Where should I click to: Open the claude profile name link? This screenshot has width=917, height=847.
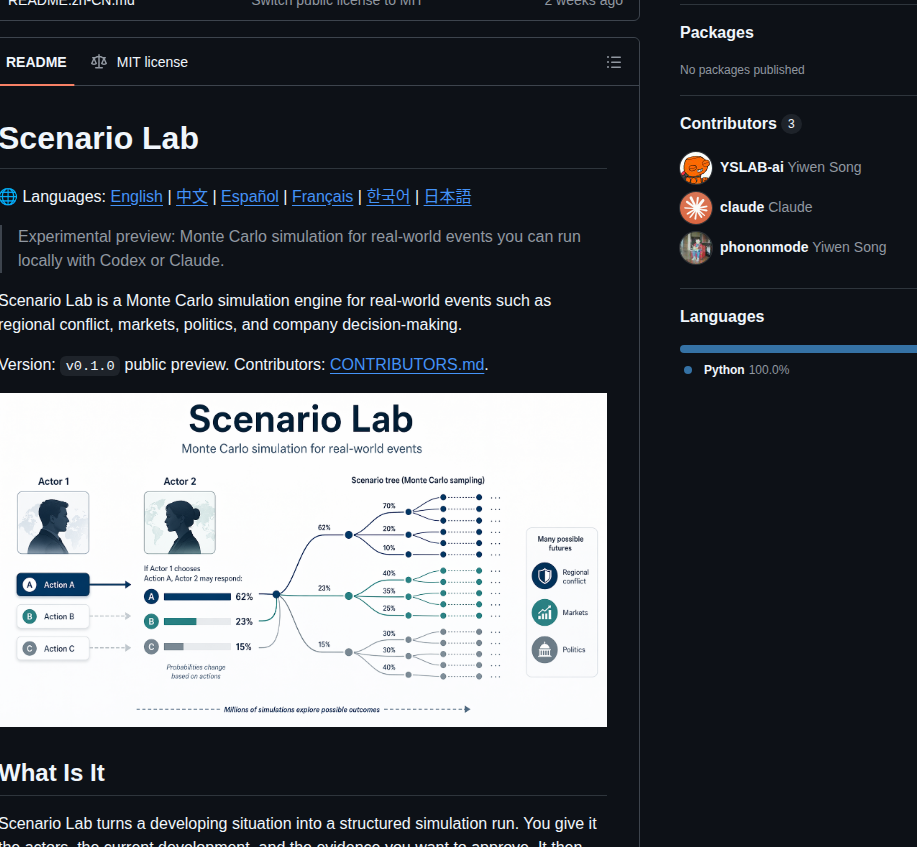coord(742,207)
